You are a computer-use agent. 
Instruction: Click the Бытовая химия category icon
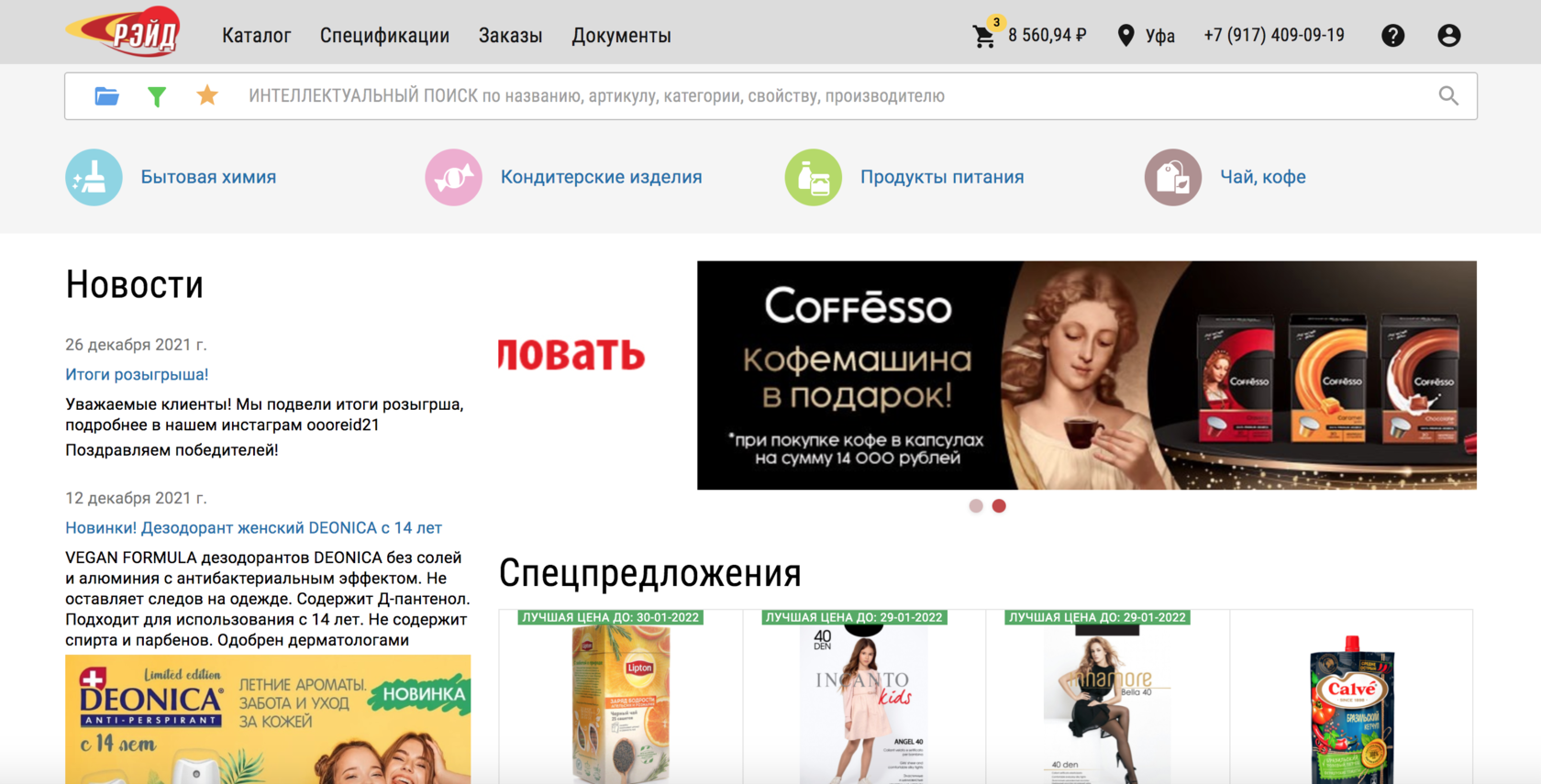pyautogui.click(x=94, y=177)
